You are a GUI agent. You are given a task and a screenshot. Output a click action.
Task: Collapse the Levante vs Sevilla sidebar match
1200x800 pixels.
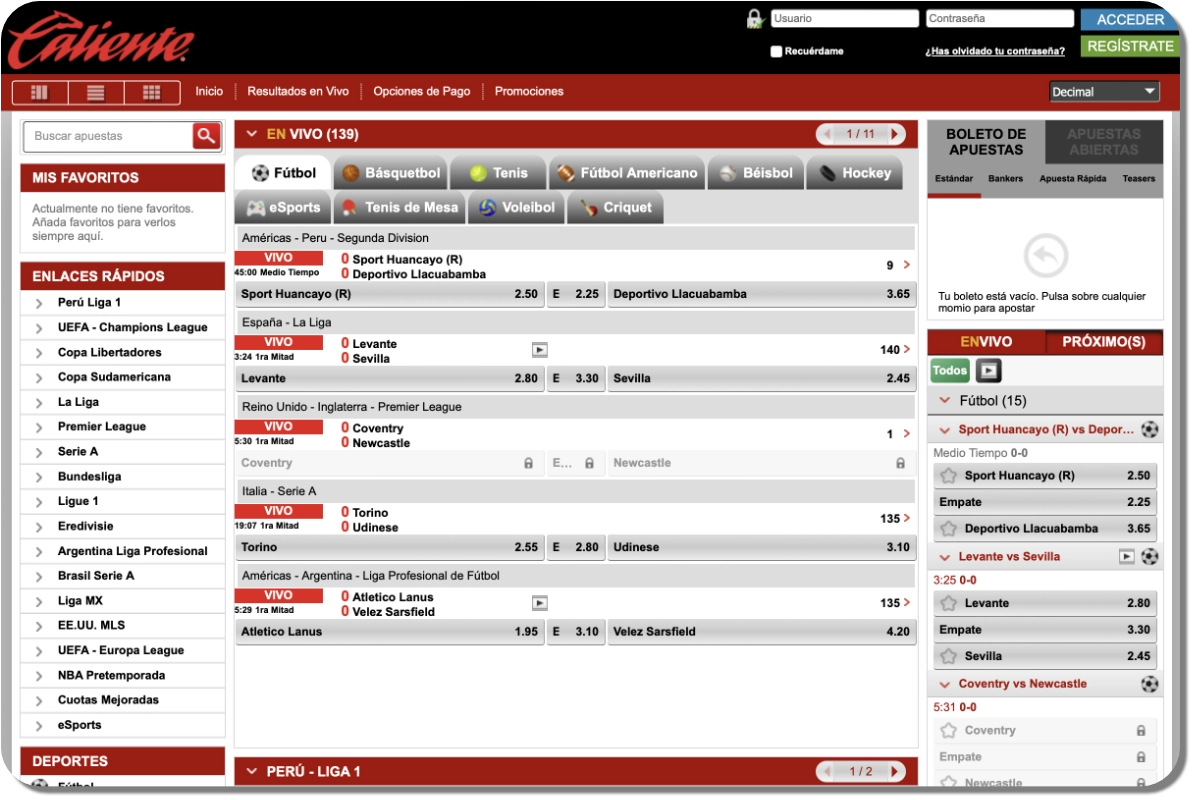(x=946, y=557)
